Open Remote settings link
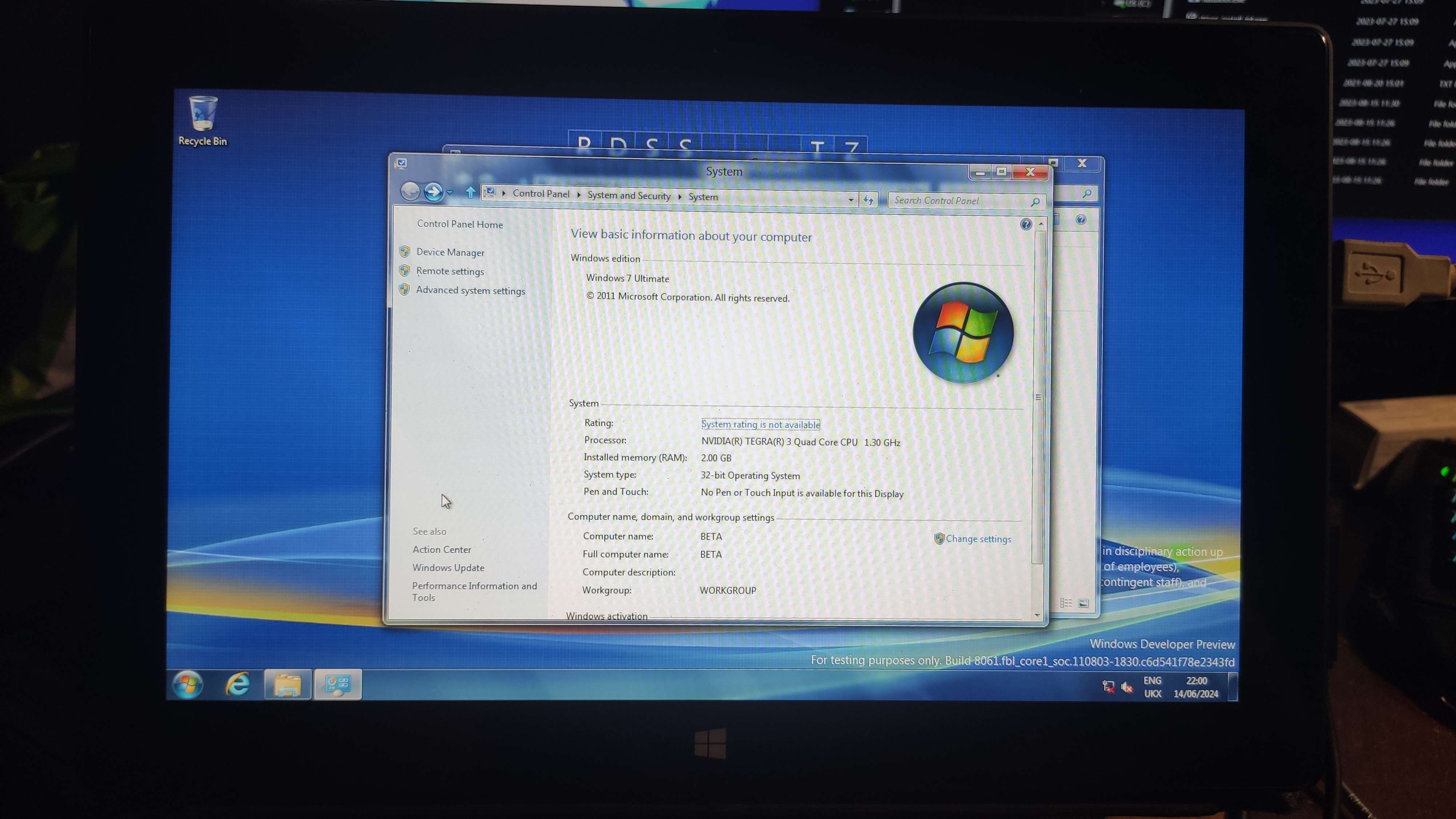The width and height of the screenshot is (1456, 819). tap(450, 271)
